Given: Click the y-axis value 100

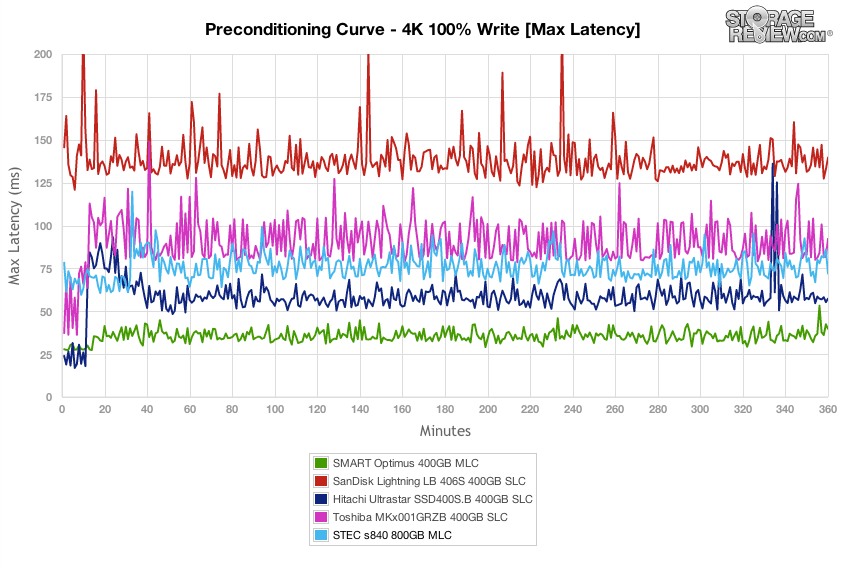Looking at the screenshot, I should point(43,226).
